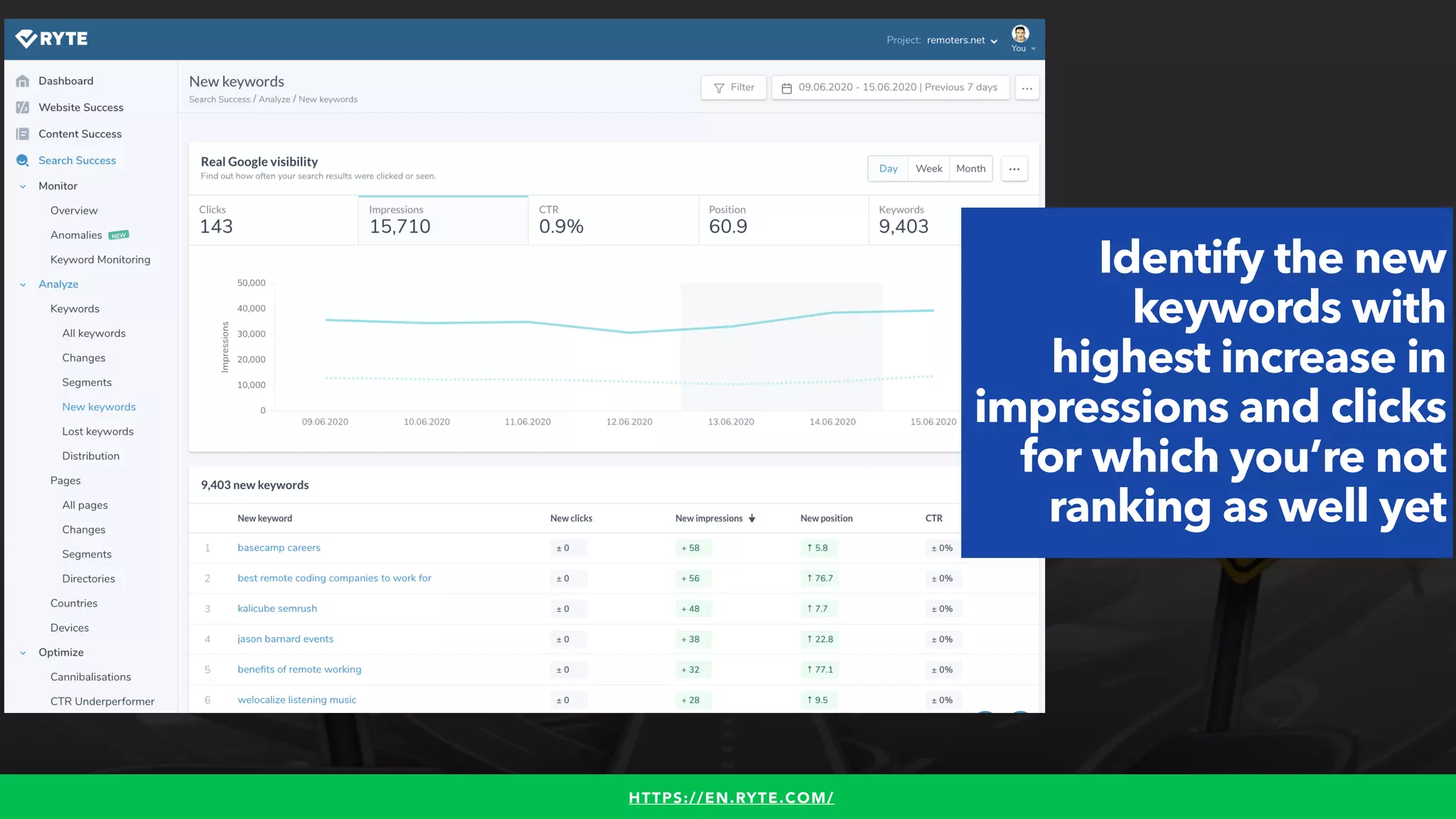Switch chart to Week view

(928, 168)
